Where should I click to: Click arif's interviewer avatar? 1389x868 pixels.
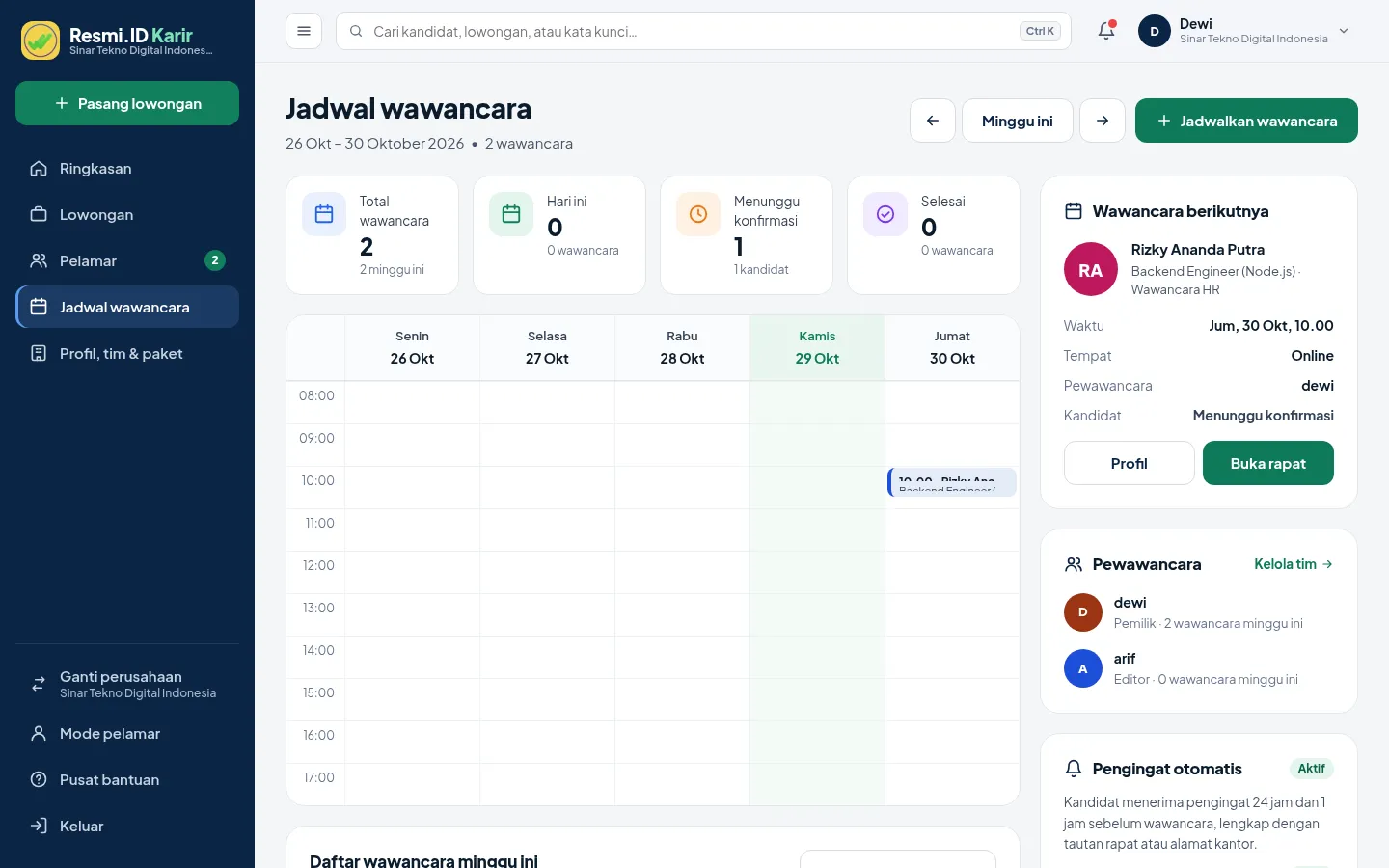1083,668
